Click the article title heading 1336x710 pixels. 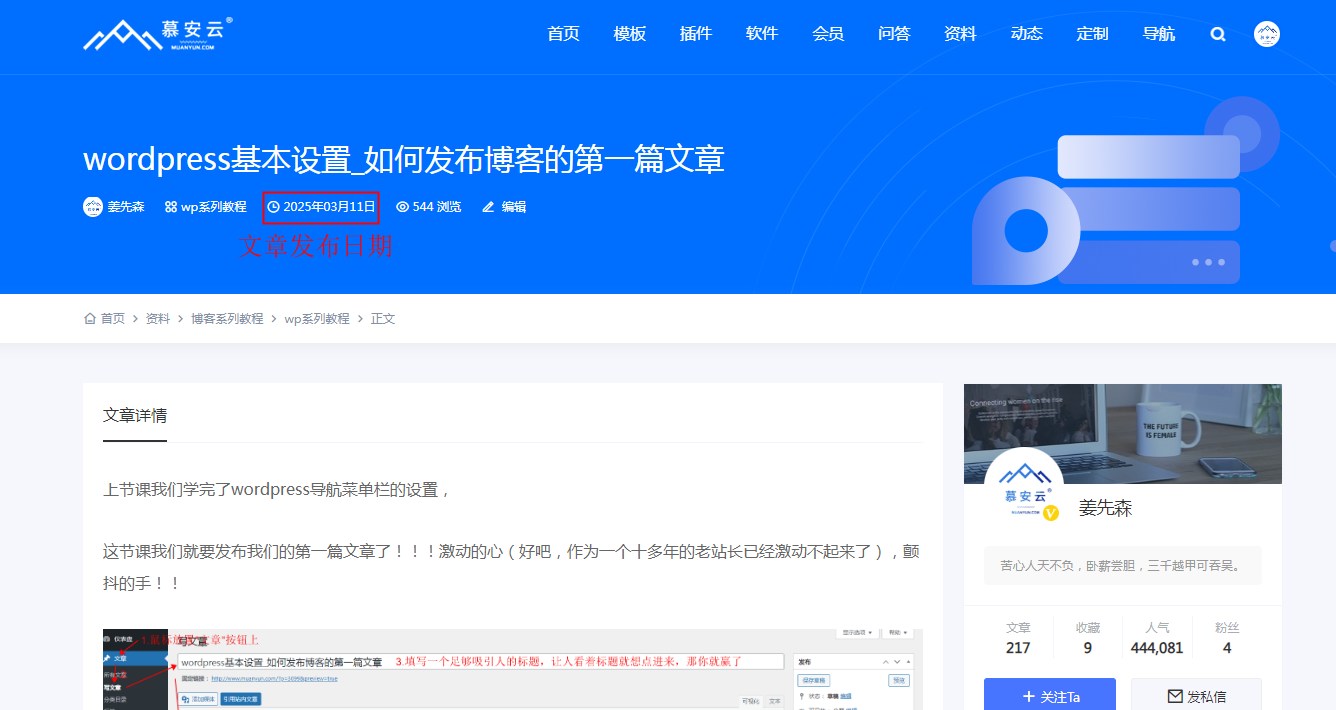click(x=404, y=159)
